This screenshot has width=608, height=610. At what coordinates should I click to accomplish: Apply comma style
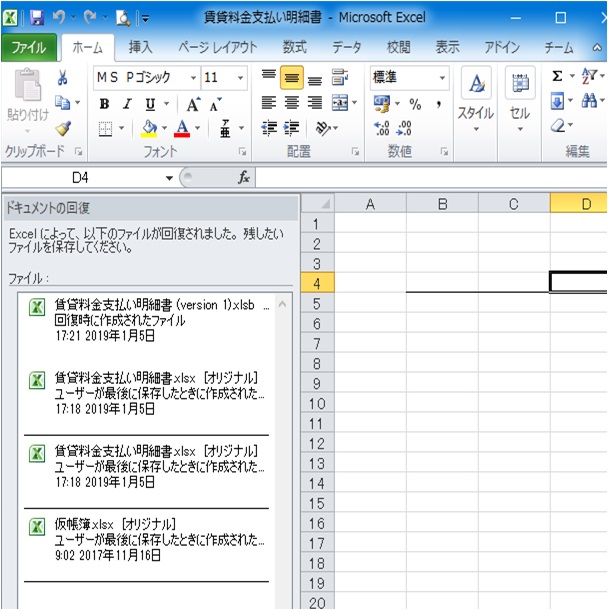[439, 104]
